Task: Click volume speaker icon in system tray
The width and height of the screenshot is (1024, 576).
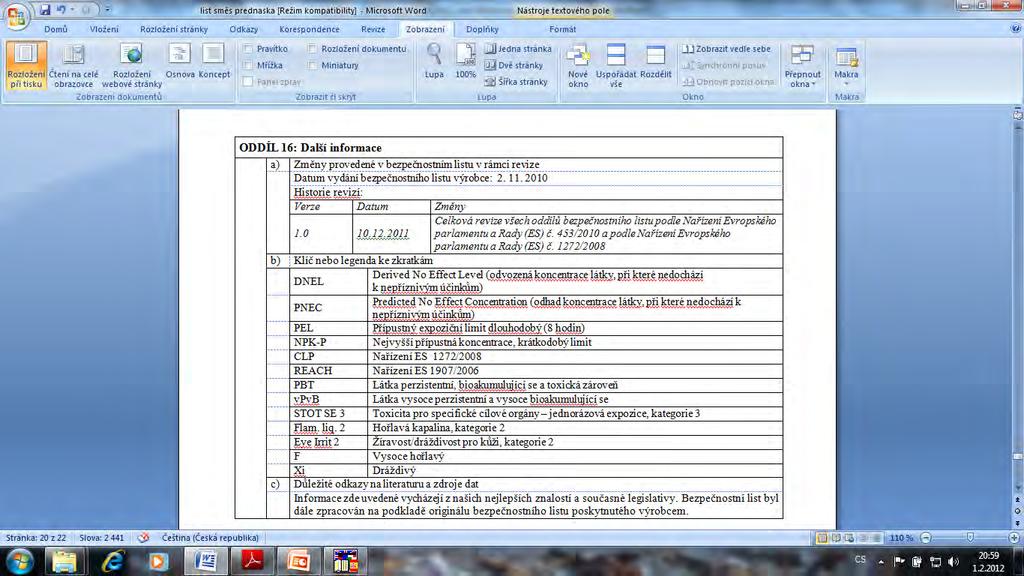Action: click(953, 562)
